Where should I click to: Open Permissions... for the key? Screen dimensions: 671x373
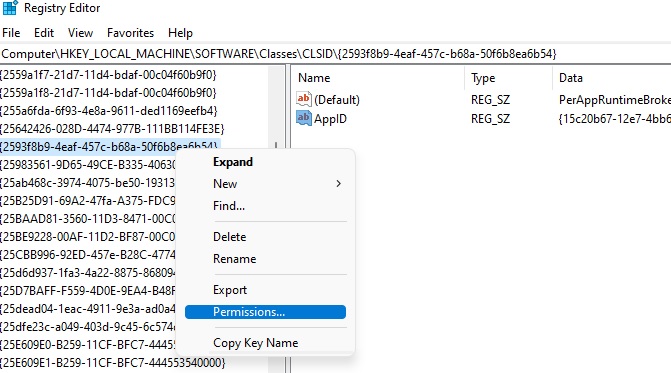point(265,312)
